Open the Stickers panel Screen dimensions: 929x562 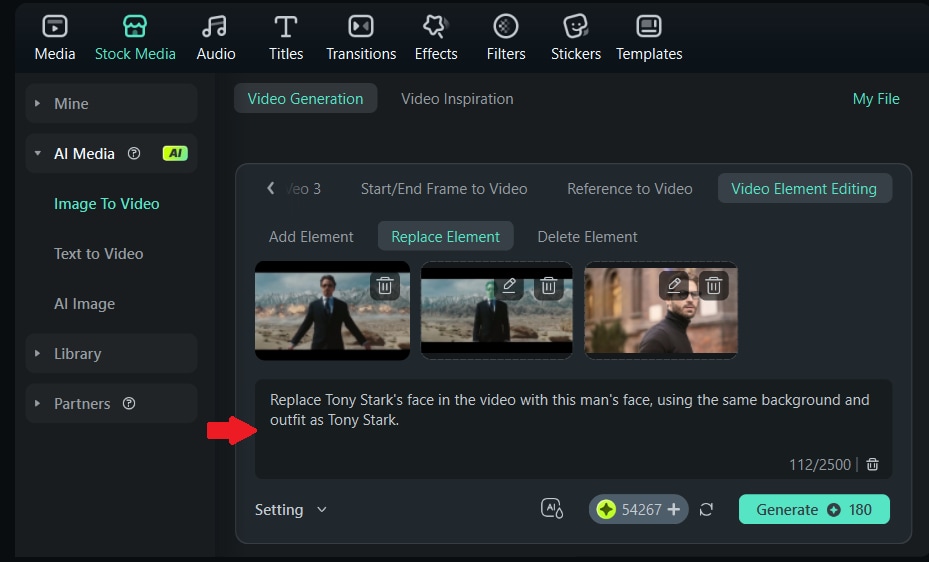[x=576, y=38]
